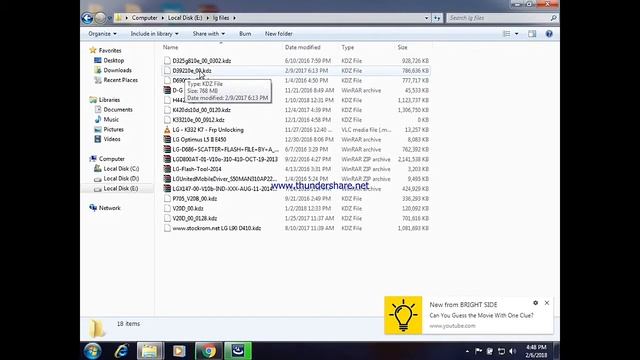
Task: Select file P705_V20B_00.kdz
Action: pyautogui.click(x=195, y=199)
